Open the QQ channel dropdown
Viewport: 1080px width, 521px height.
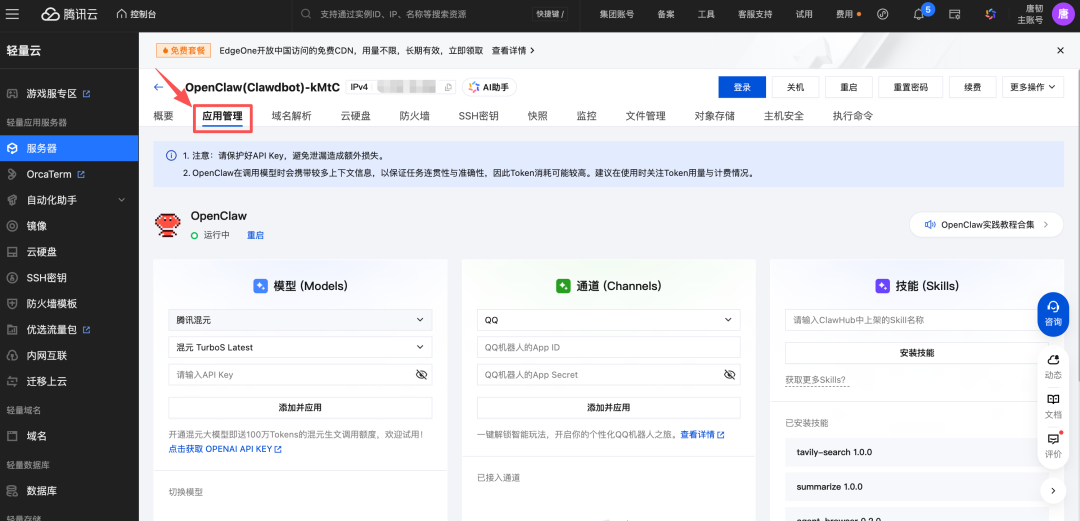tap(609, 320)
